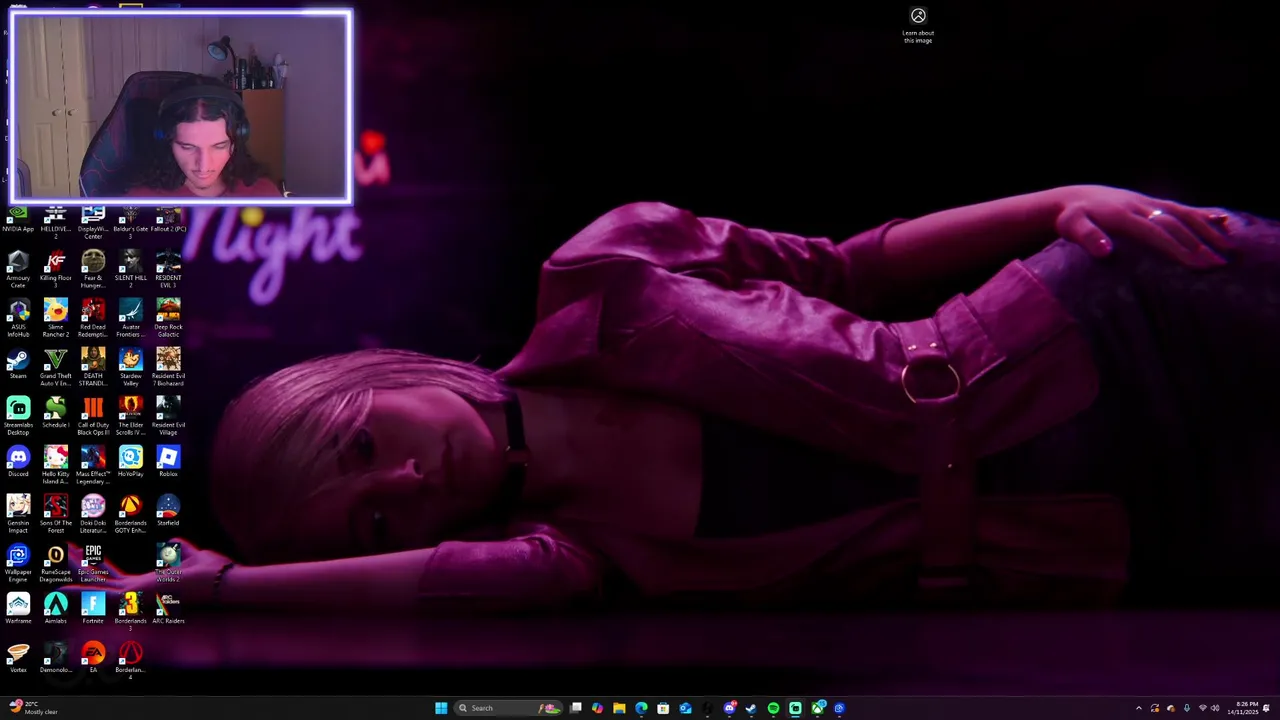Viewport: 1280px width, 720px height.
Task: Select the Warframe desktop shortcut
Action: [18, 609]
